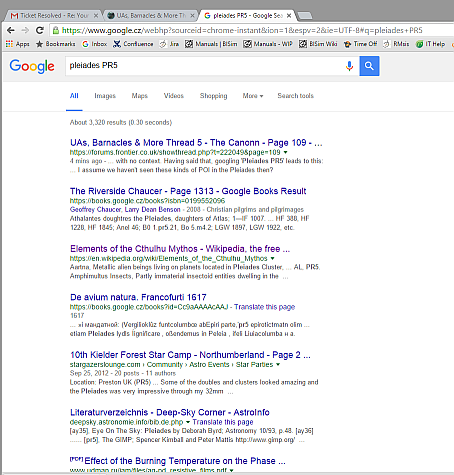Open the Time Off bookmark
This screenshot has height=475, width=454.
tap(361, 44)
